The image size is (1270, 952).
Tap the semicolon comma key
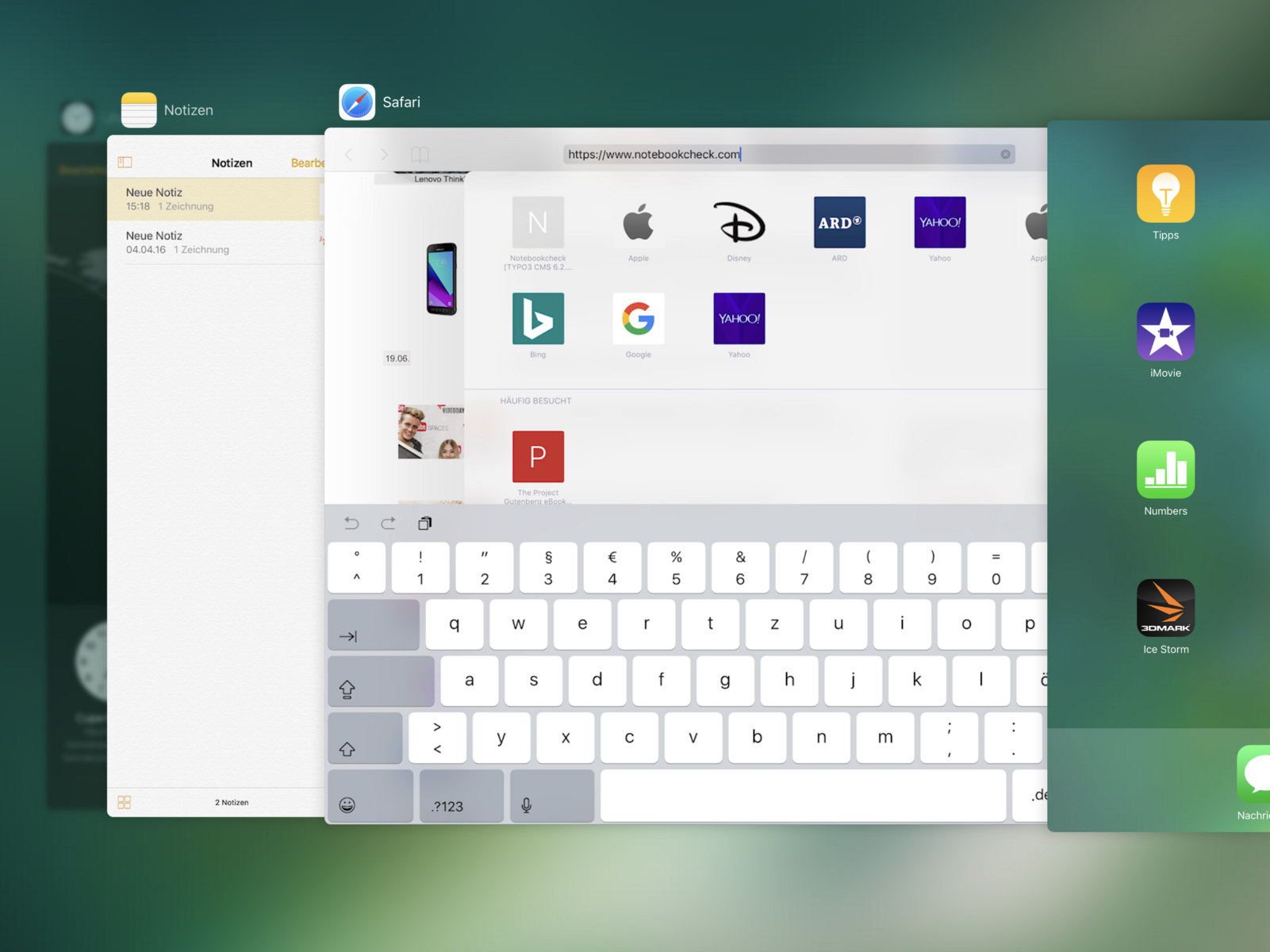click(x=950, y=738)
